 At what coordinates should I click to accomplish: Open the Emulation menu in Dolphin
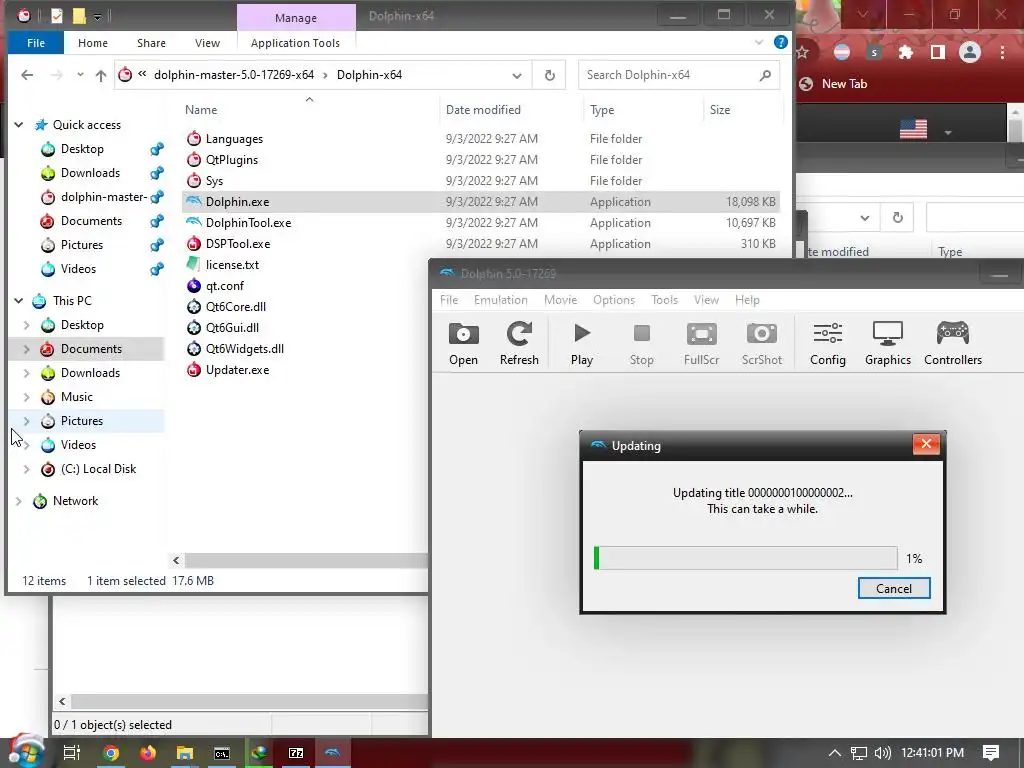click(x=500, y=300)
